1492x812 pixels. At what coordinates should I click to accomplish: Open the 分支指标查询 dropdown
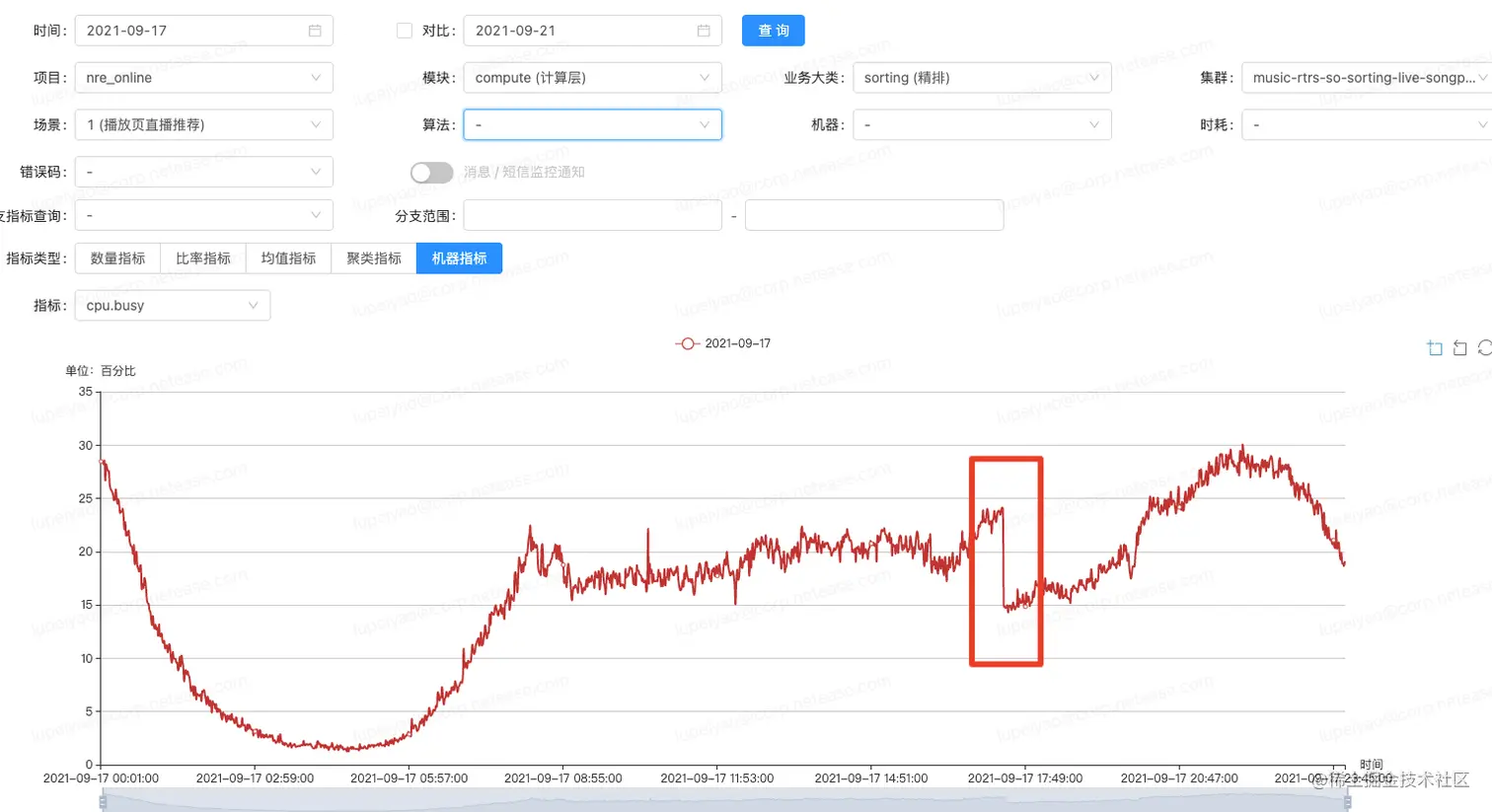[x=204, y=215]
